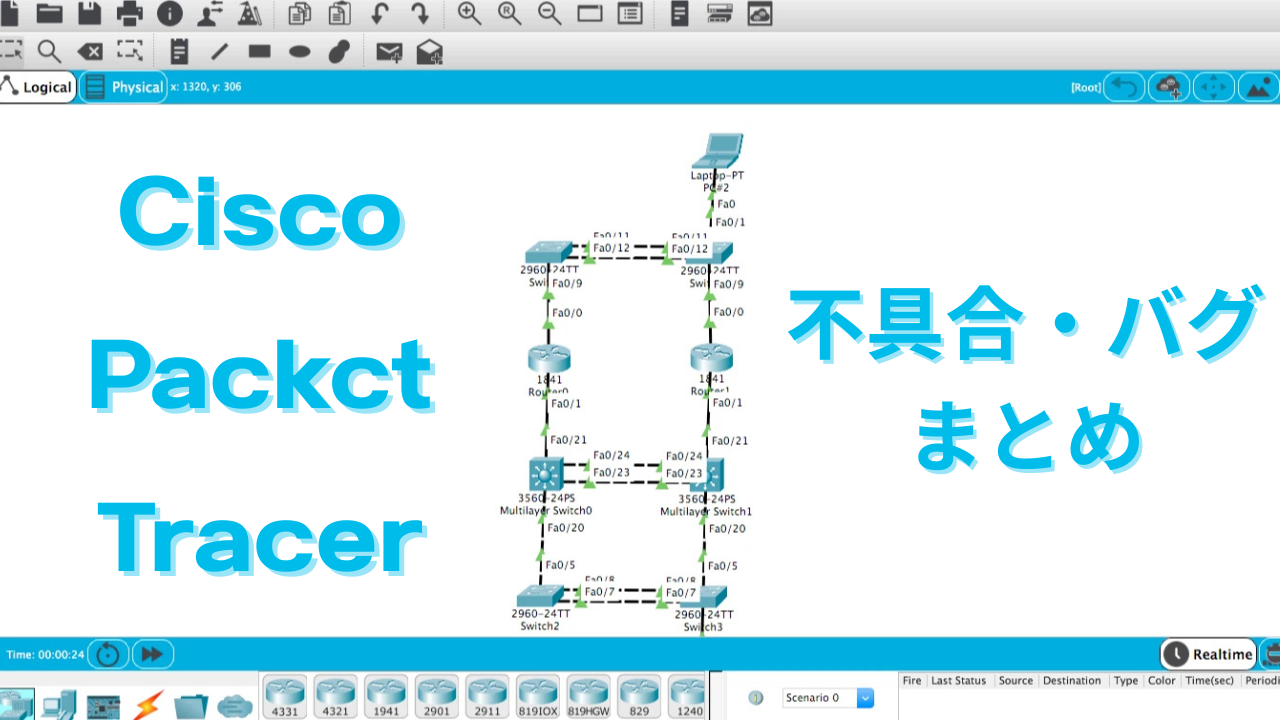Pick the 4331 router model

click(285, 697)
